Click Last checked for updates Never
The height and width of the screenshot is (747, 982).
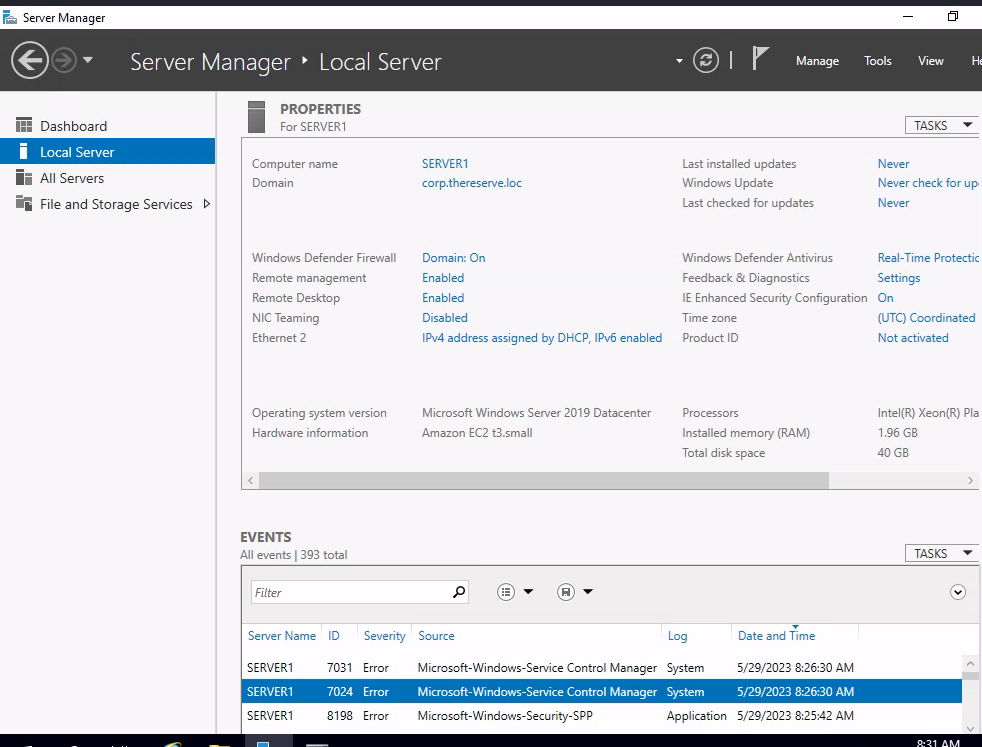[893, 203]
